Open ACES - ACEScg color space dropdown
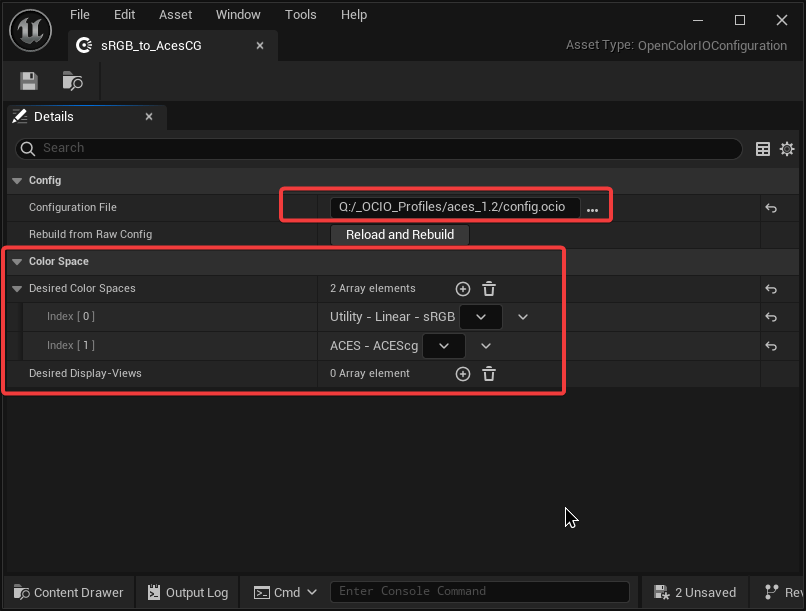Viewport: 806px width, 611px height. (444, 346)
